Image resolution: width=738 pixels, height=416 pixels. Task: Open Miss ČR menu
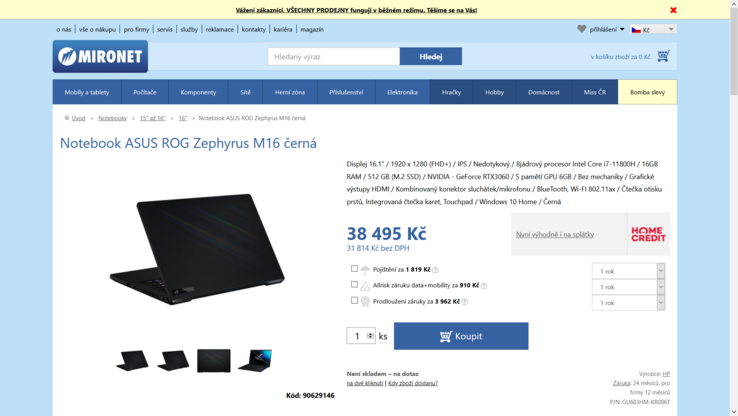click(x=595, y=92)
